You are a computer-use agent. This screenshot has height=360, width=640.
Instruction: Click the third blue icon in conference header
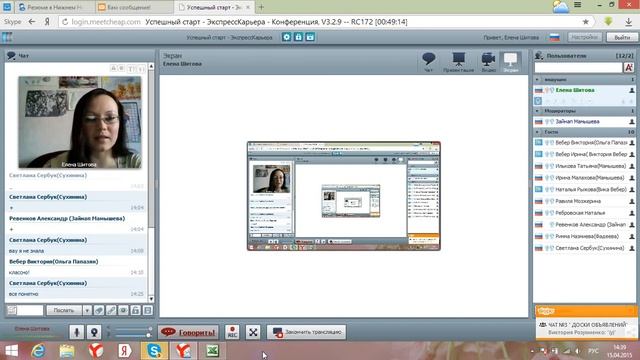pyautogui.click(x=310, y=37)
